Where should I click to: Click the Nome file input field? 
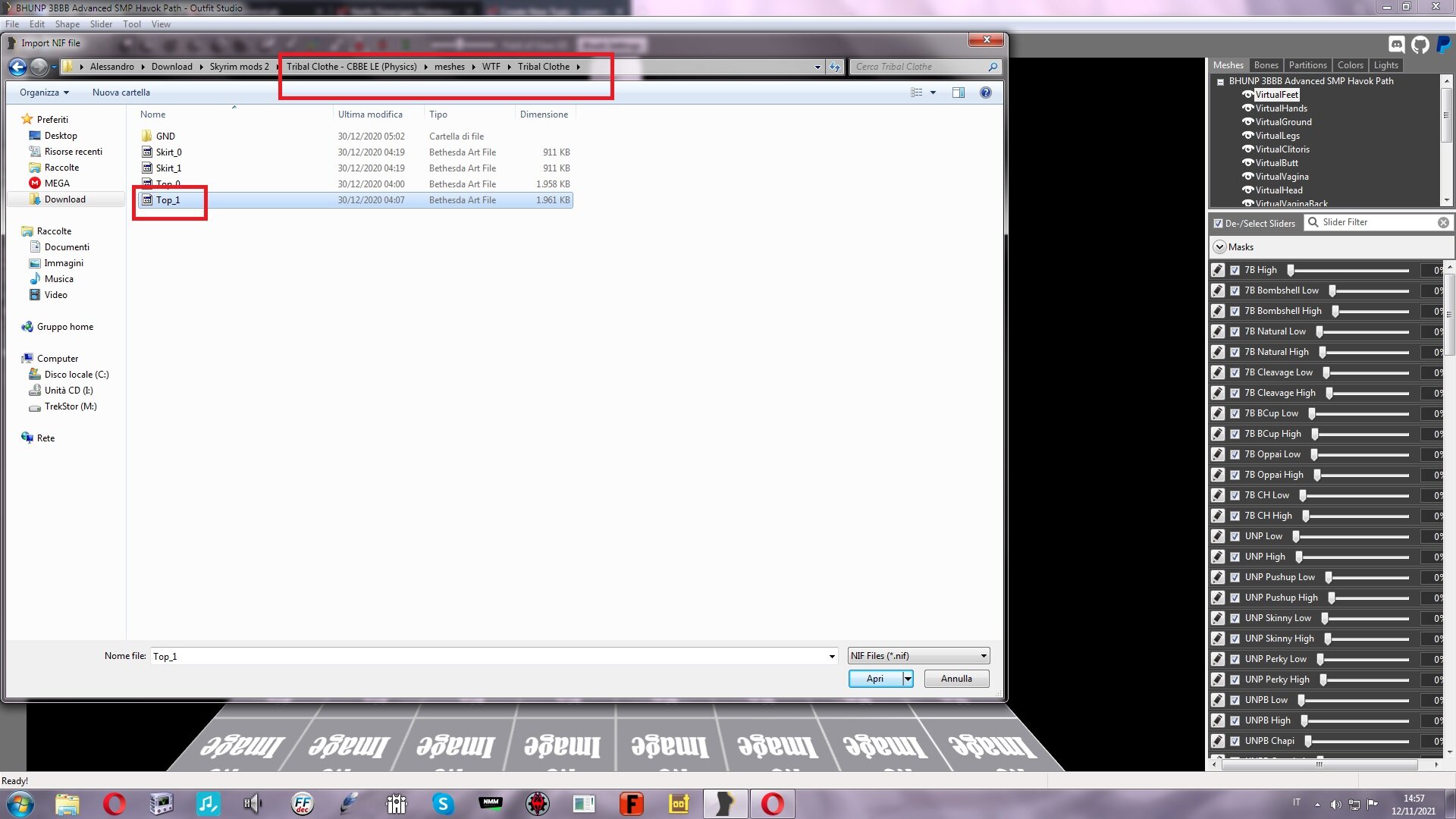click(488, 657)
